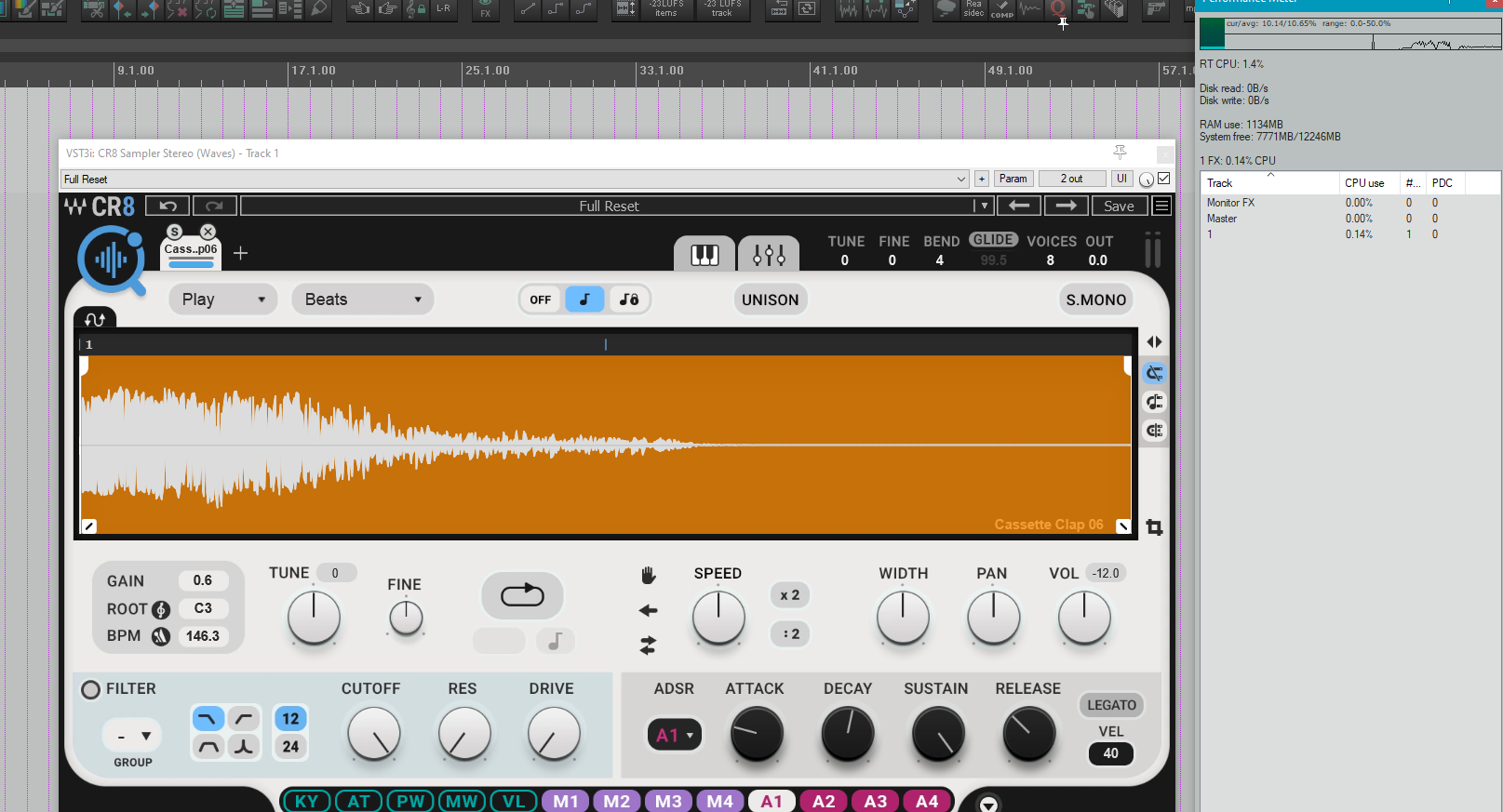Edit the BPM value 146.3
Screen dimensions: 1503x812
click(203, 636)
